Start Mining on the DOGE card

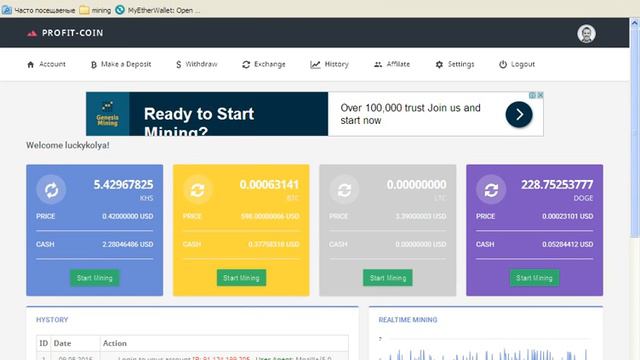click(x=534, y=278)
